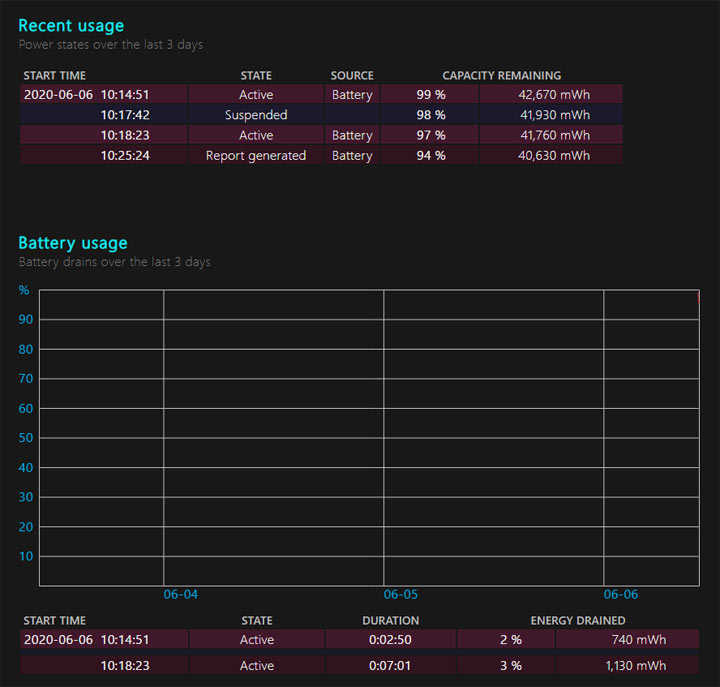Select the 0:07:01 duration cell
Screen dimensions: 720x687
coord(390,665)
